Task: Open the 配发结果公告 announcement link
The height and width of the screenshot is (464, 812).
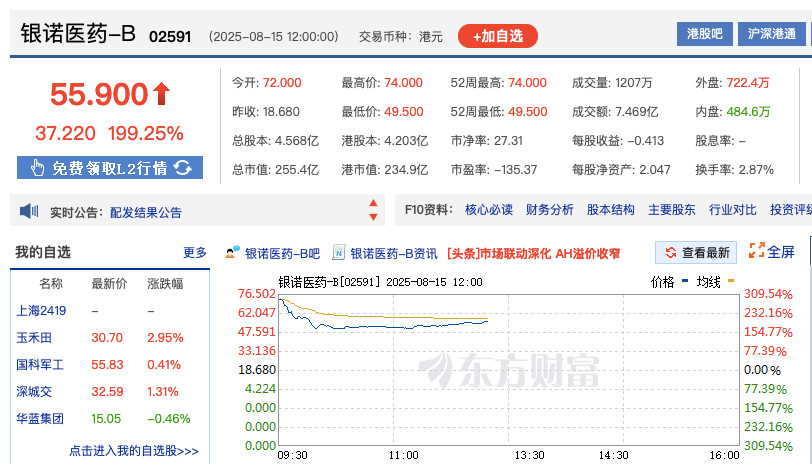Action: [x=146, y=212]
